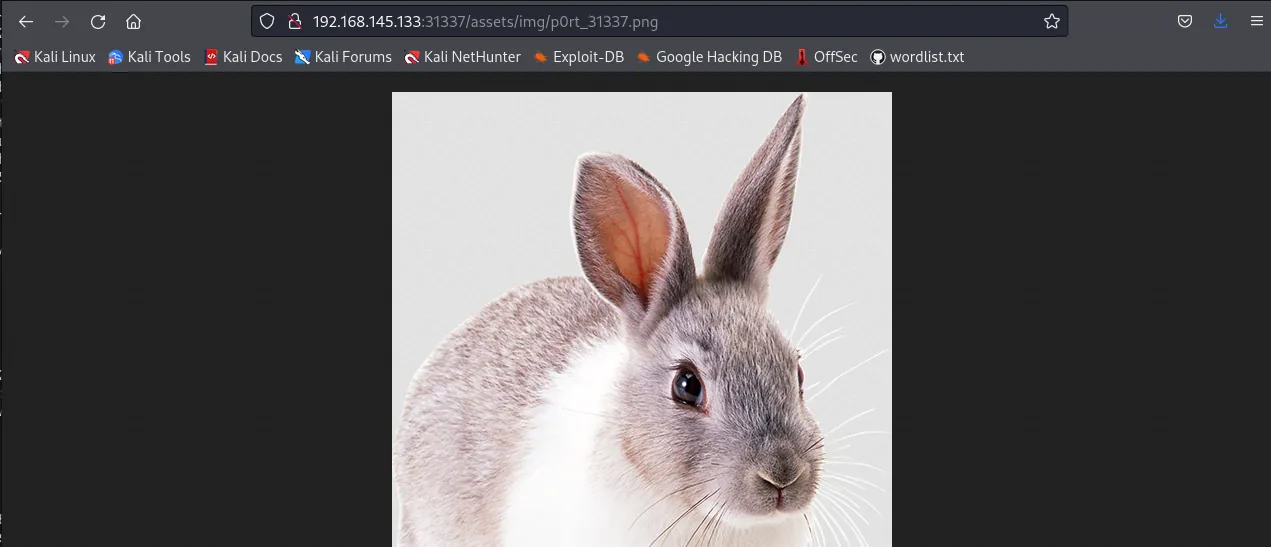Open the tracking protection shield icon
1271x547 pixels.
click(267, 21)
